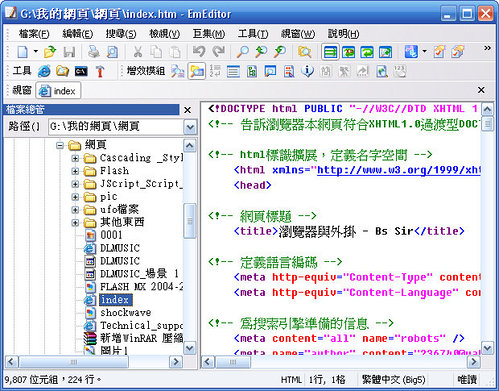
Task: Select the index document tab
Action: point(58,91)
